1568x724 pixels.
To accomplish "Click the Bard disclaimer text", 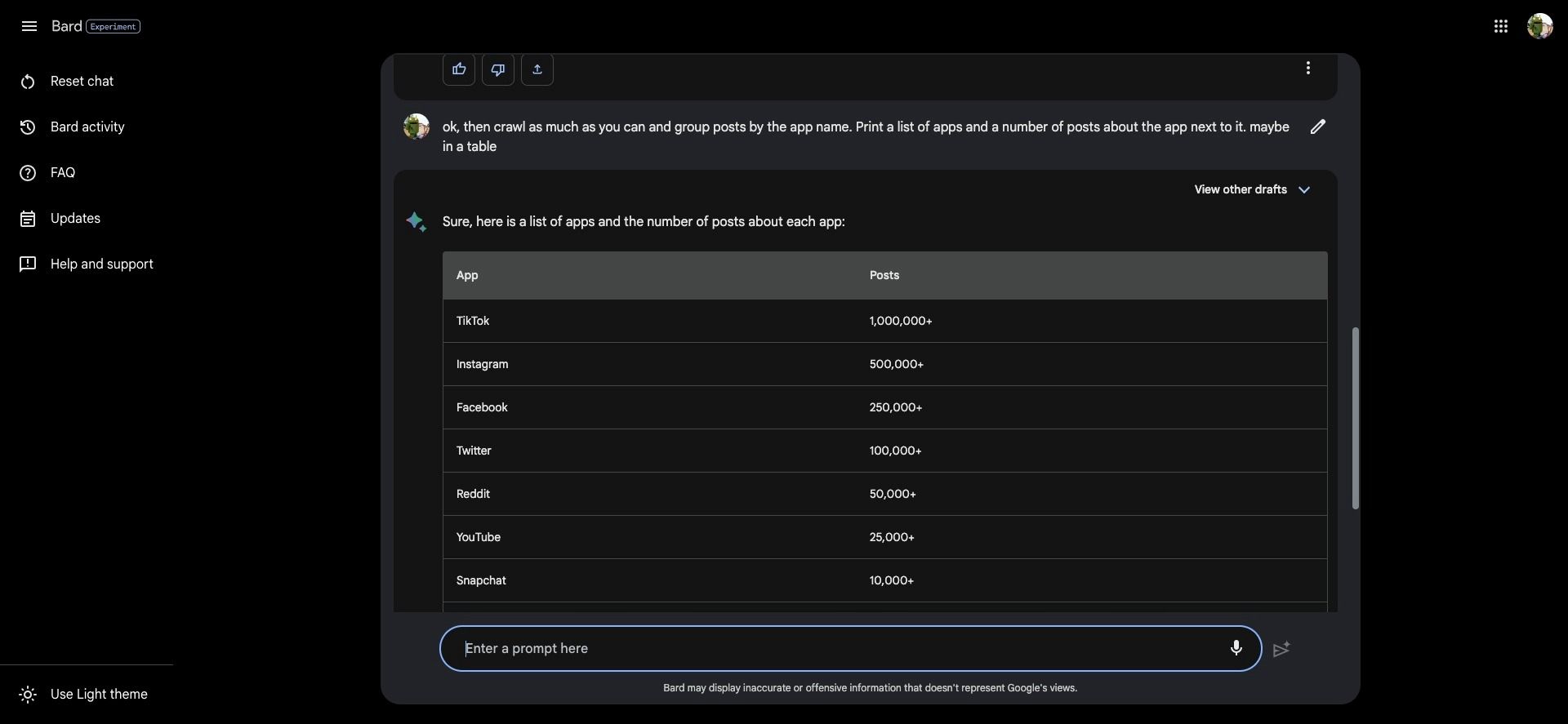I will (870, 688).
